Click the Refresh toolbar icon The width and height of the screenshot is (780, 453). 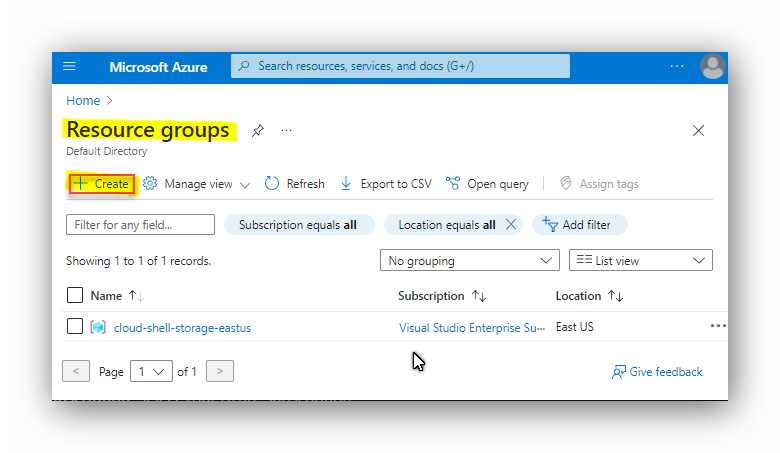pyautogui.click(x=272, y=184)
